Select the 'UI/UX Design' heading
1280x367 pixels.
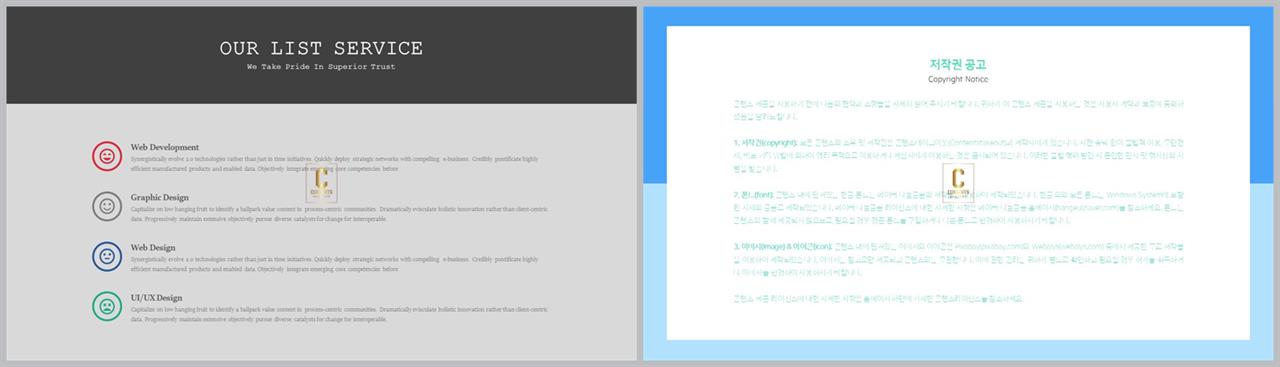[156, 297]
